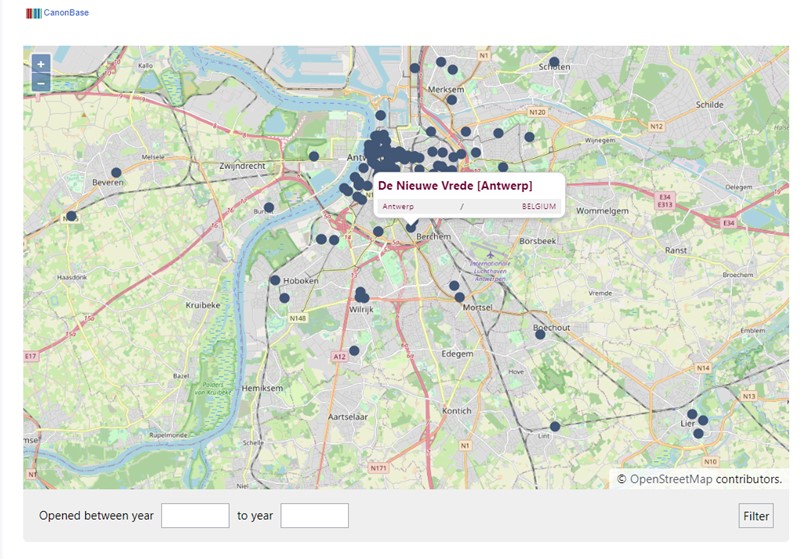This screenshot has height=559, width=807.
Task: Pick the map marker at Lint
Action: click(555, 426)
